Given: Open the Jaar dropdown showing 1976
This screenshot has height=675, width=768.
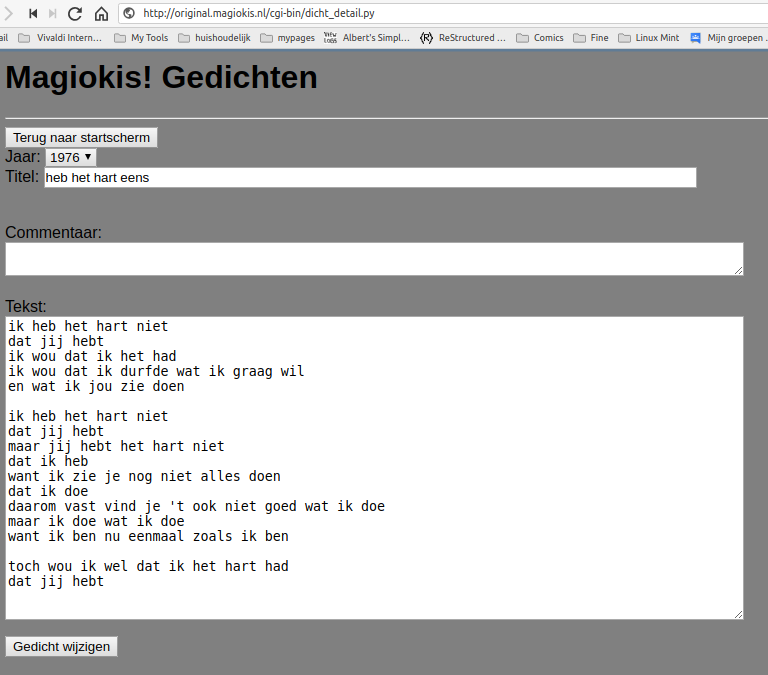Looking at the screenshot, I should pyautogui.click(x=71, y=157).
